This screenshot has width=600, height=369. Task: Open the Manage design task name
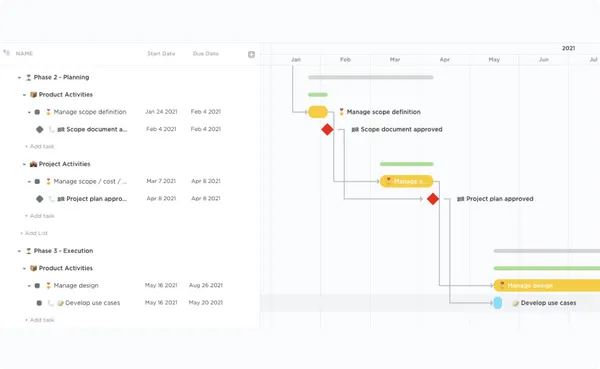[76, 286]
